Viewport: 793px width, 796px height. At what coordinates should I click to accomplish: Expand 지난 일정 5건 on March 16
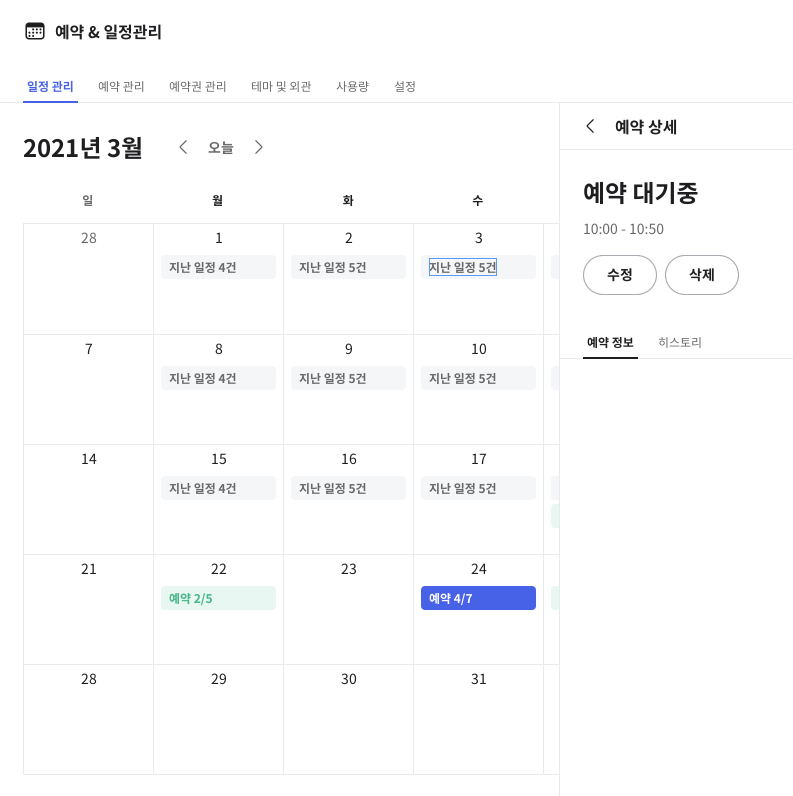[x=348, y=488]
